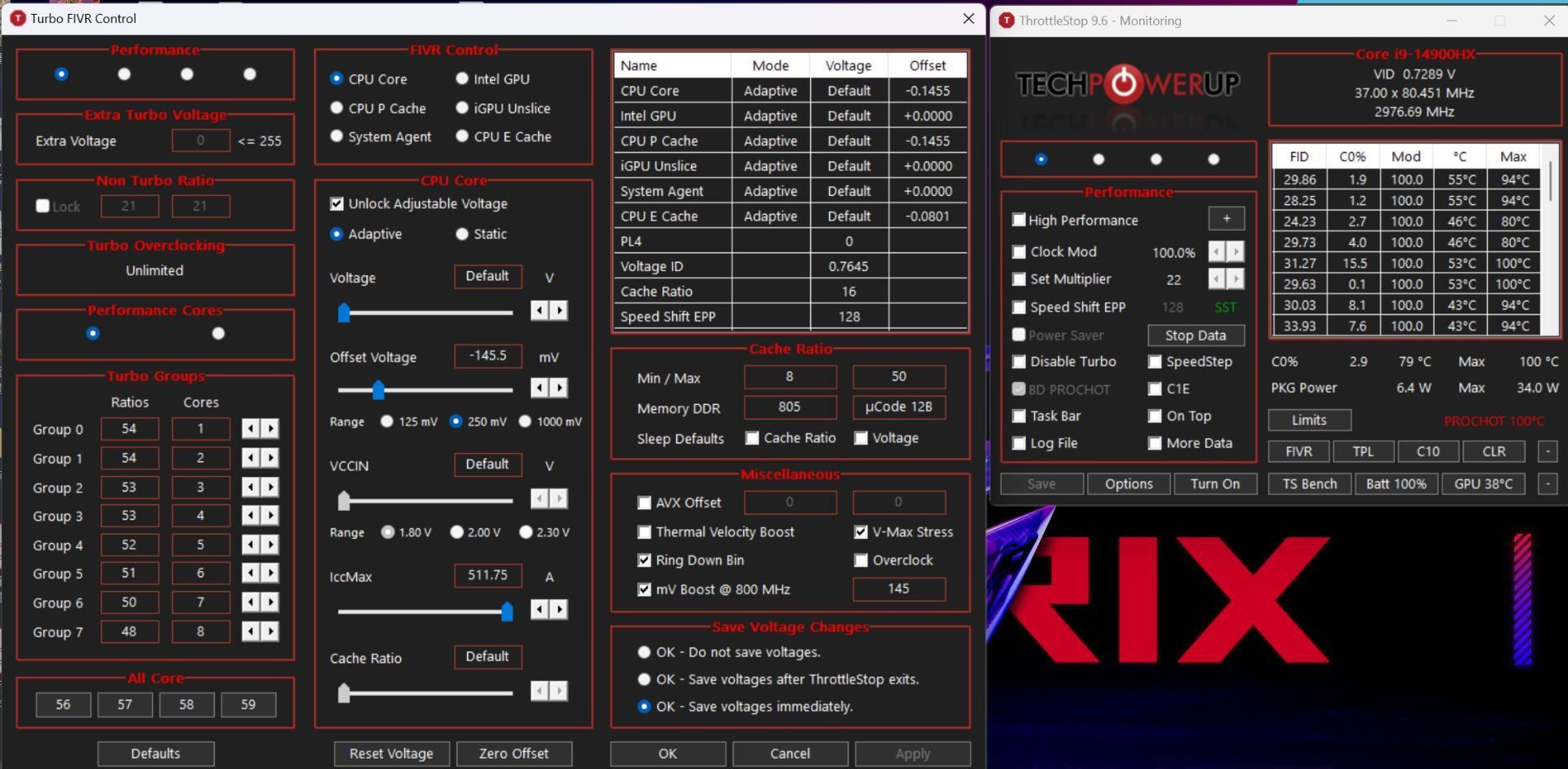
Task: Toggle the On Top option
Action: tap(1155, 416)
